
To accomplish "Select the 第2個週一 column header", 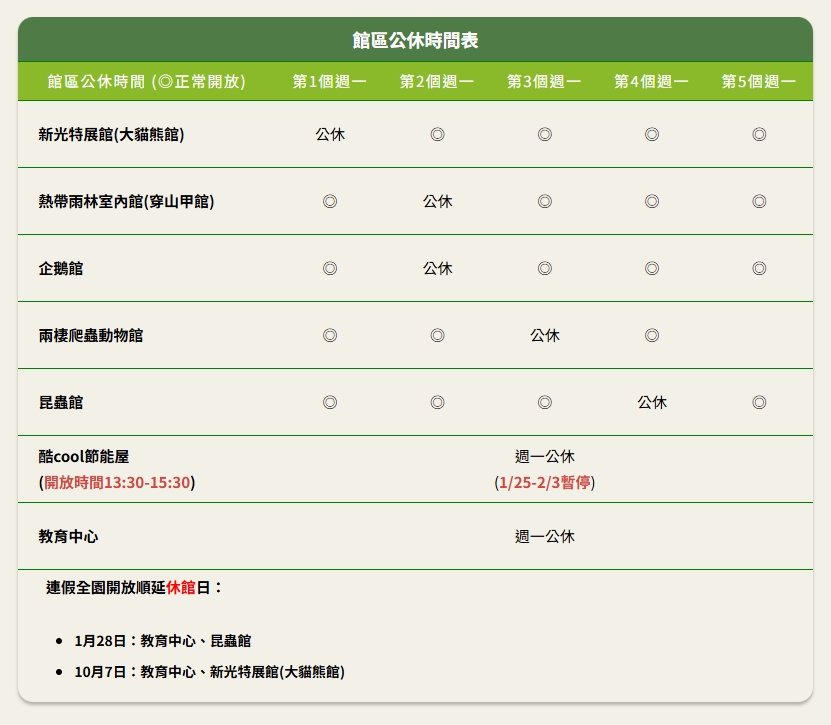I will click(437, 82).
